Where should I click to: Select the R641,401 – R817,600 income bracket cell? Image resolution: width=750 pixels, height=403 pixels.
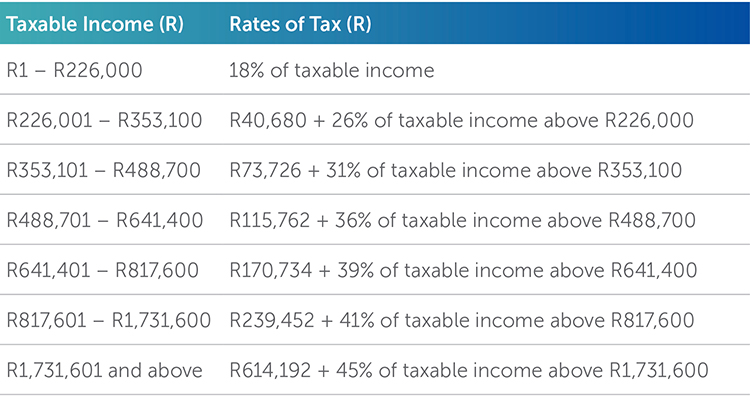point(104,271)
